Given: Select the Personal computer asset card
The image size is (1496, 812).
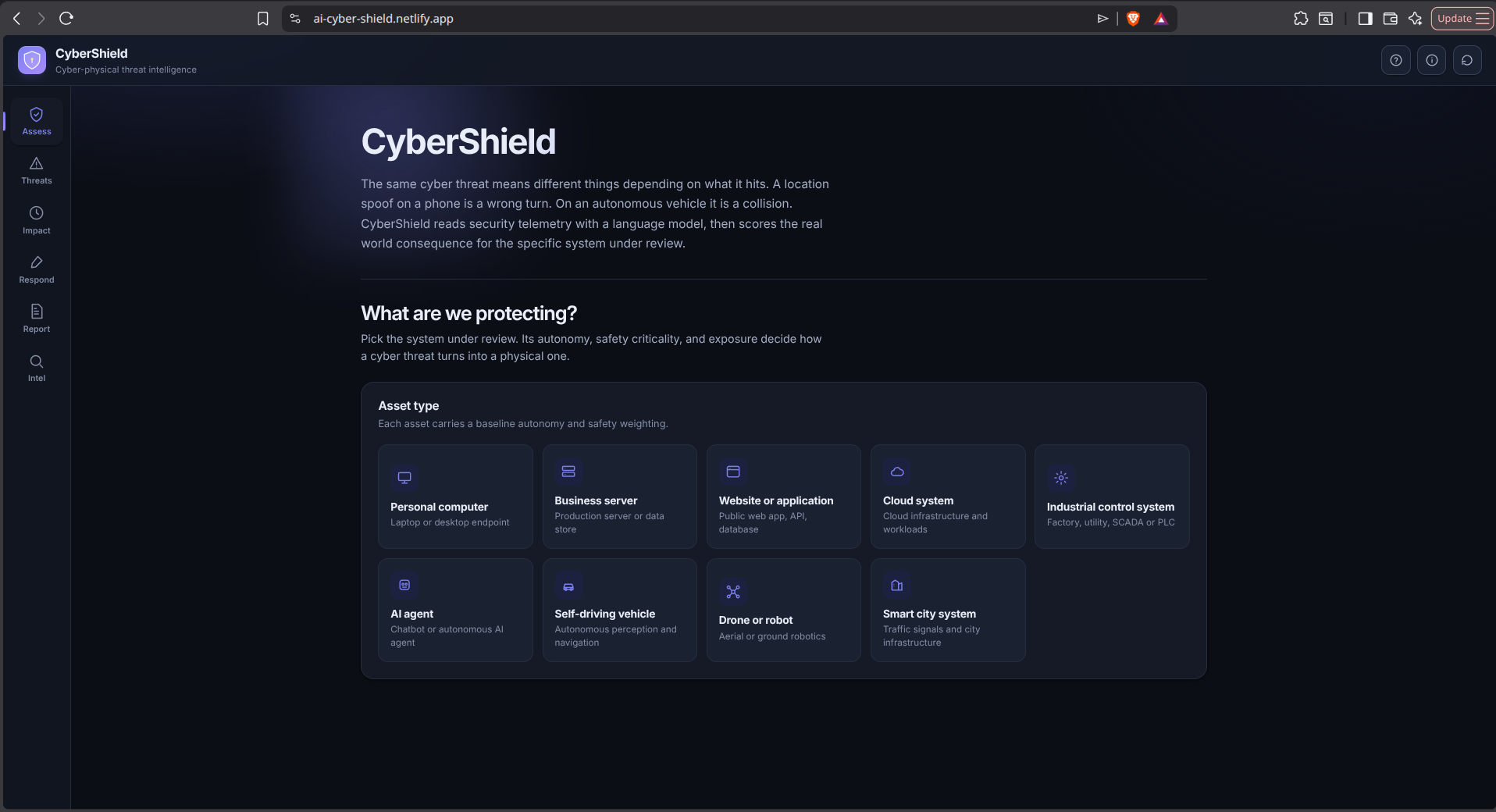Looking at the screenshot, I should pos(455,497).
